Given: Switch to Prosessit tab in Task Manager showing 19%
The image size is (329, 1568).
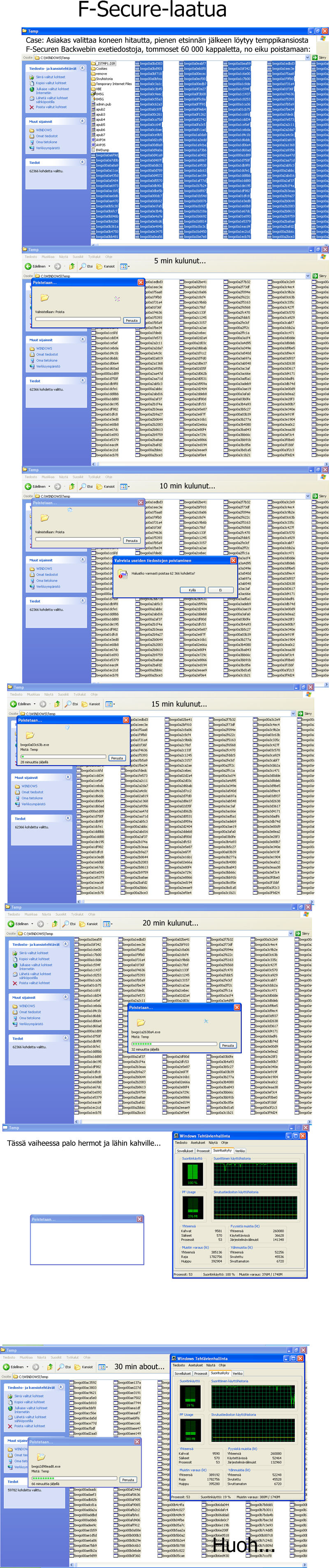Looking at the screenshot, I should click(200, 1373).
